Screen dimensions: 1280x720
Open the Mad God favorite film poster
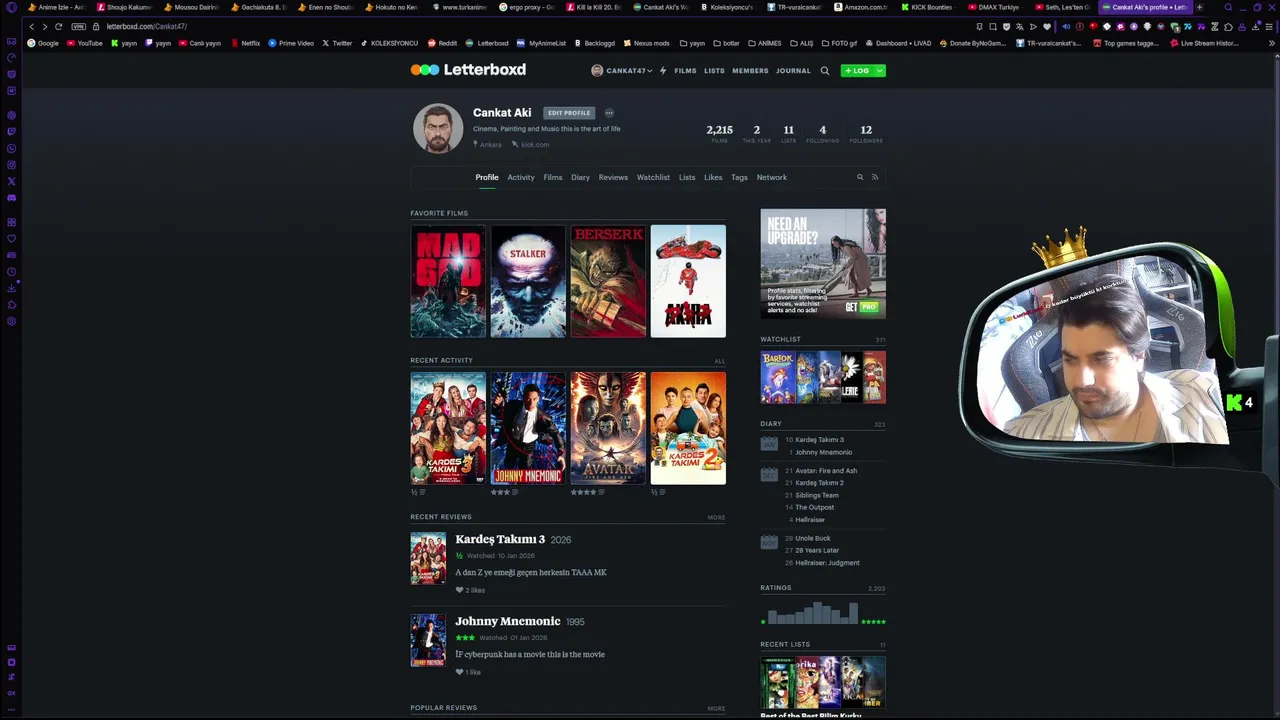coord(448,281)
